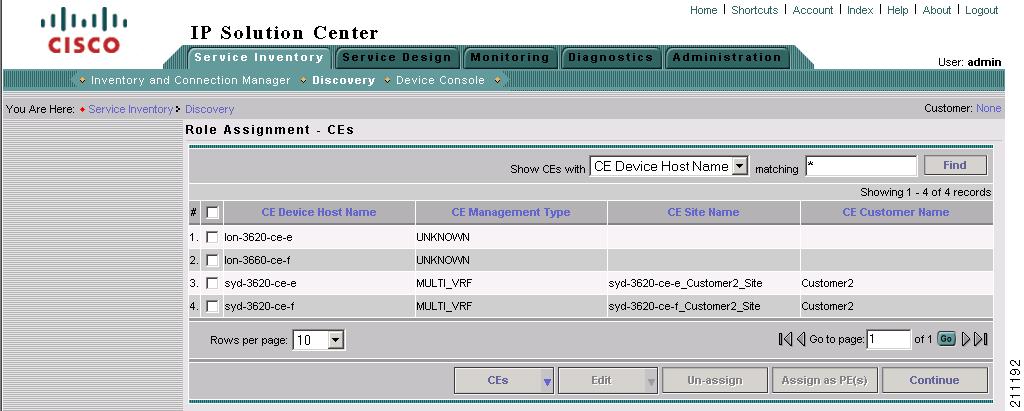
Task: Open the CEs button dropdown
Action: pos(547,380)
